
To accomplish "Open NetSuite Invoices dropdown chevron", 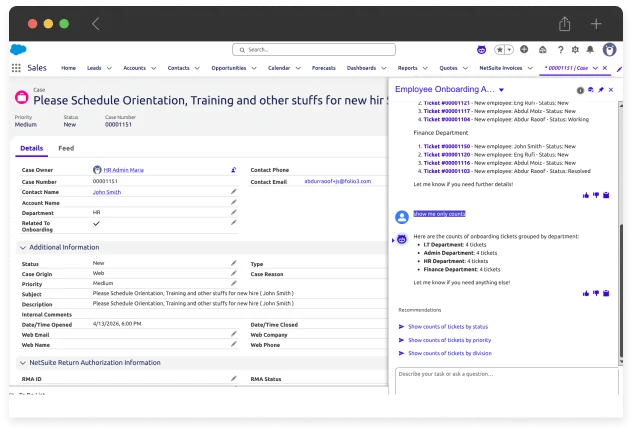I will point(530,68).
